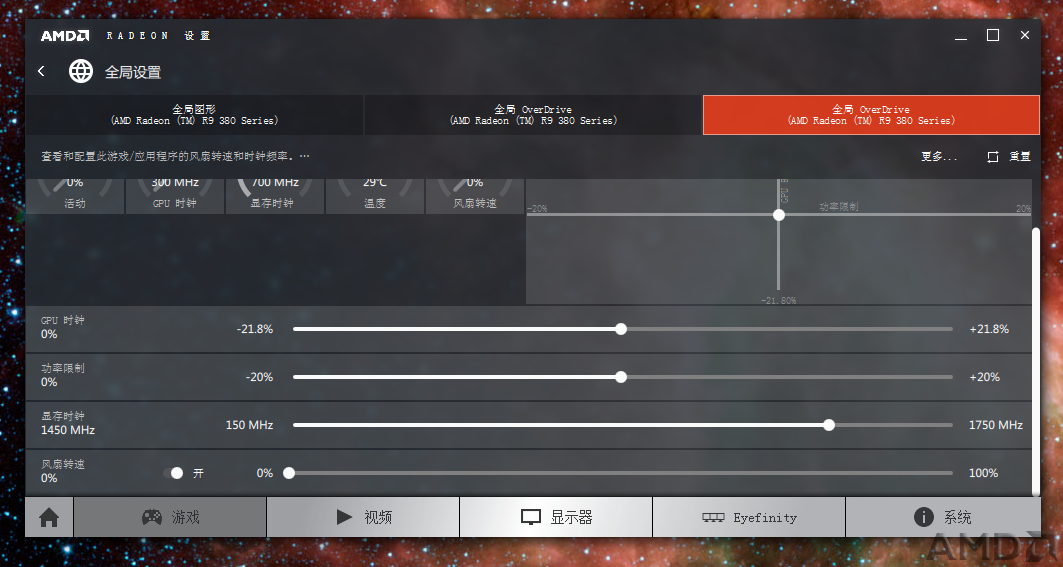1063x567 pixels.
Task: Click the white point on power graph
Action: (x=779, y=215)
